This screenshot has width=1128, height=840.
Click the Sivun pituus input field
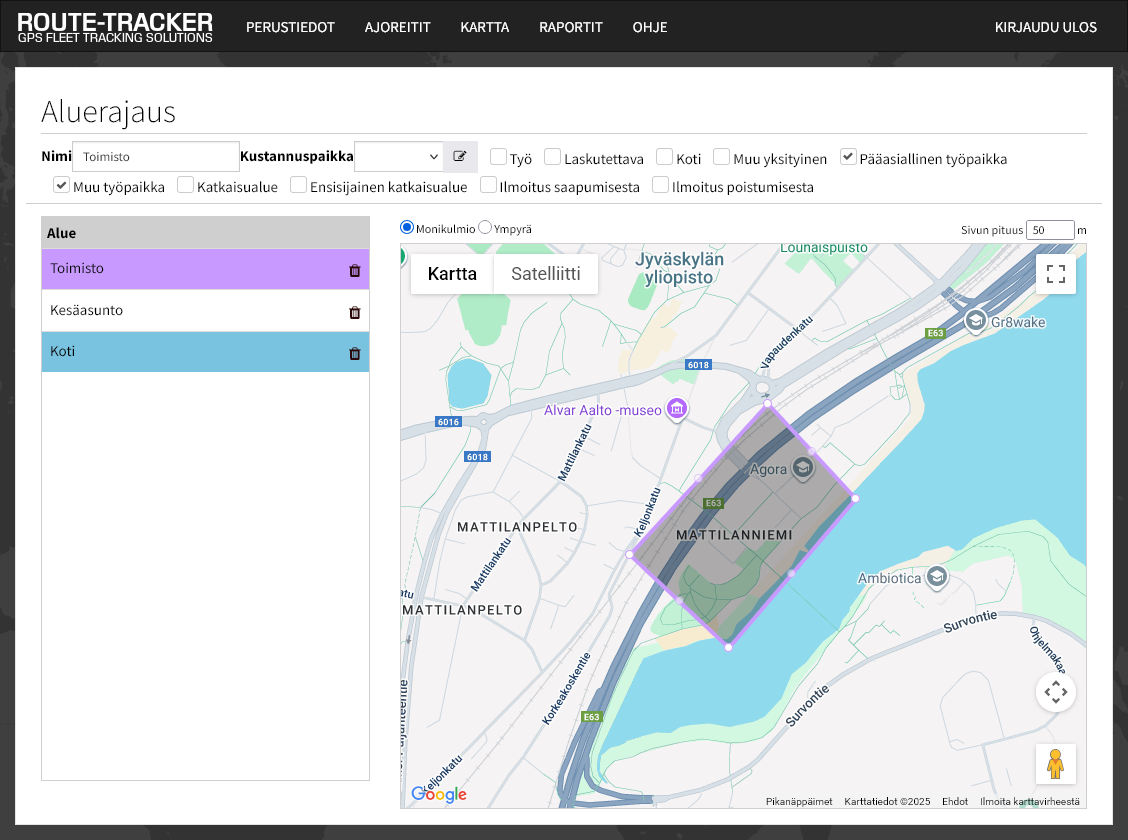(1049, 230)
